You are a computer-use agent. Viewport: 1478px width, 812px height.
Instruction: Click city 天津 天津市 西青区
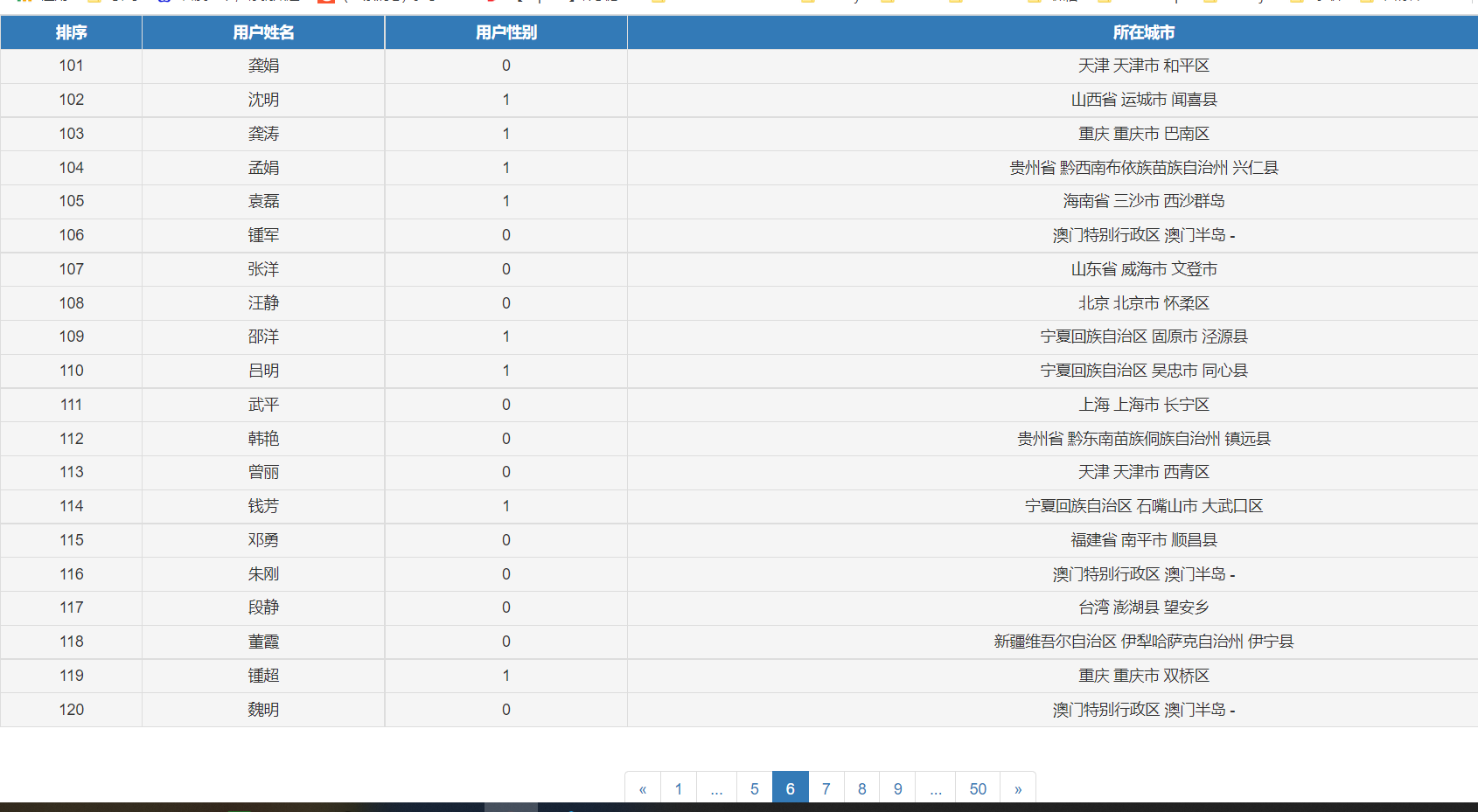pos(1144,472)
